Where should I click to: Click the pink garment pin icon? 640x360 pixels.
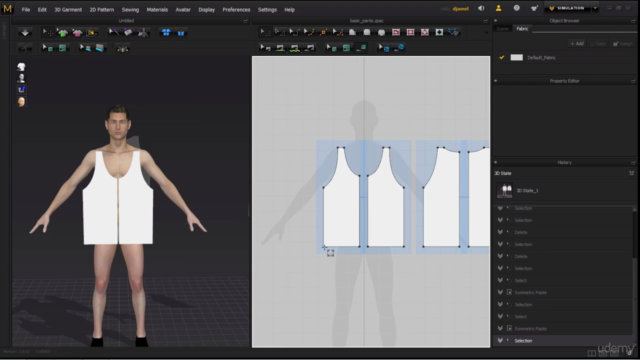point(77,33)
